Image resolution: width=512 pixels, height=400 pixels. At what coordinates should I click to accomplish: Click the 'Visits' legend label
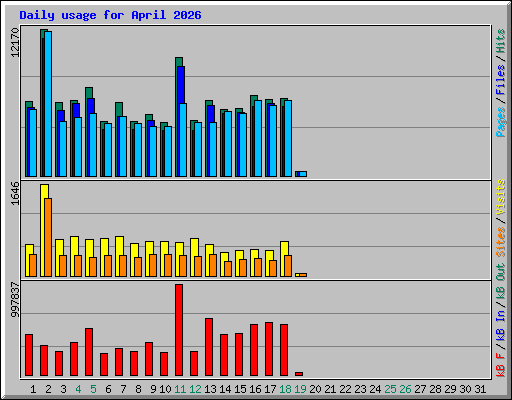click(x=500, y=197)
